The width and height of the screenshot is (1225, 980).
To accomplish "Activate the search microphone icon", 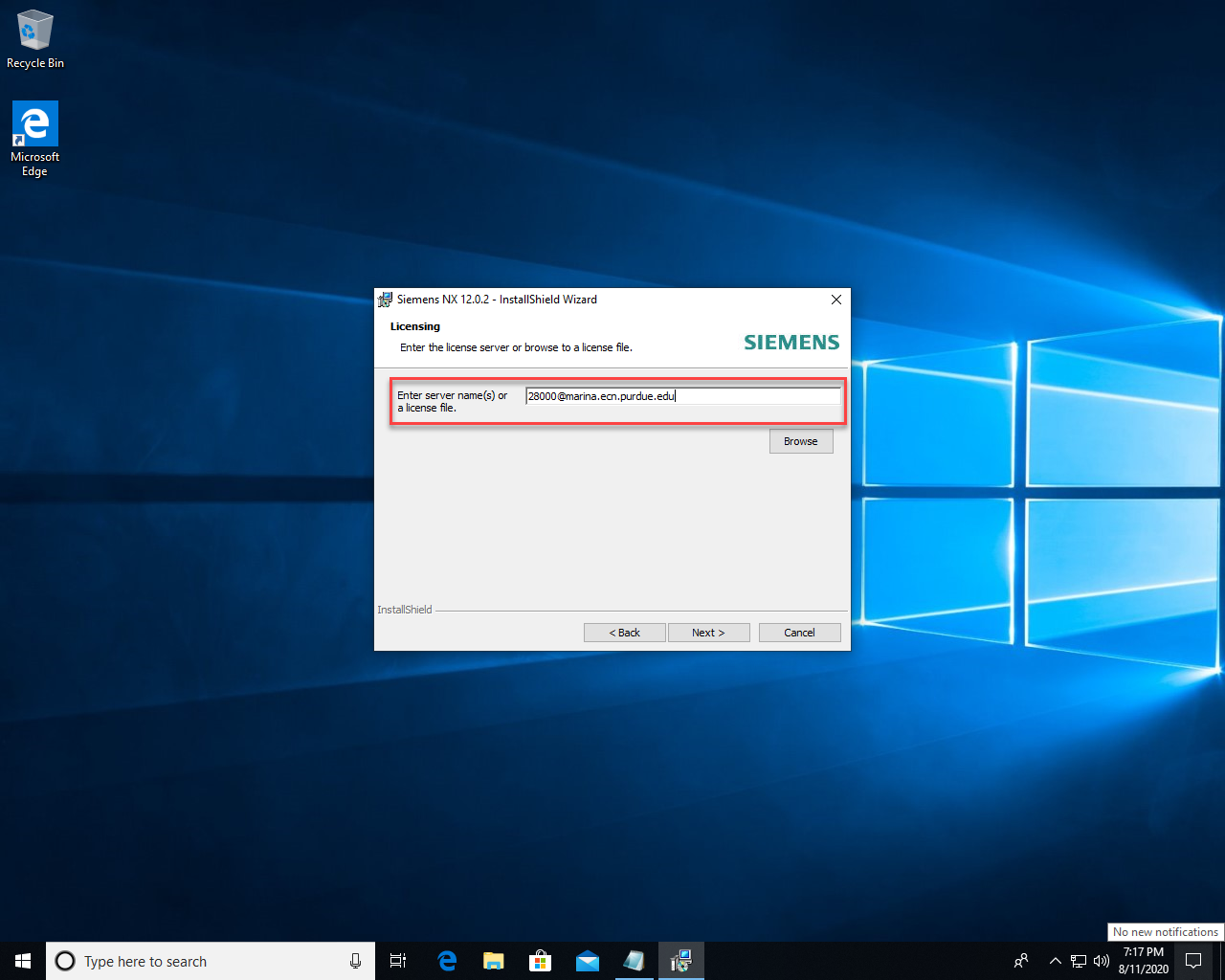I will (x=355, y=961).
